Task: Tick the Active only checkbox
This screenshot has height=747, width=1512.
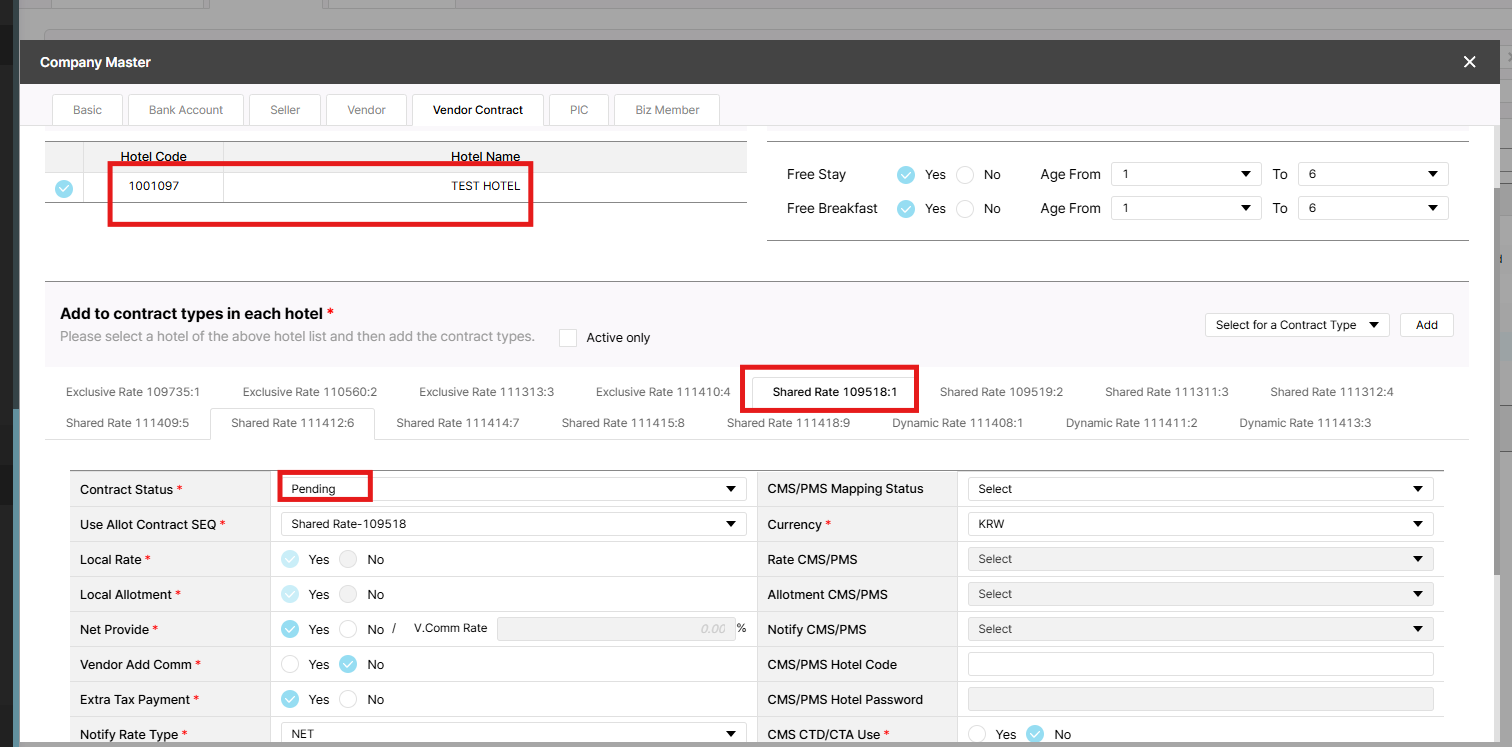Action: coord(568,338)
